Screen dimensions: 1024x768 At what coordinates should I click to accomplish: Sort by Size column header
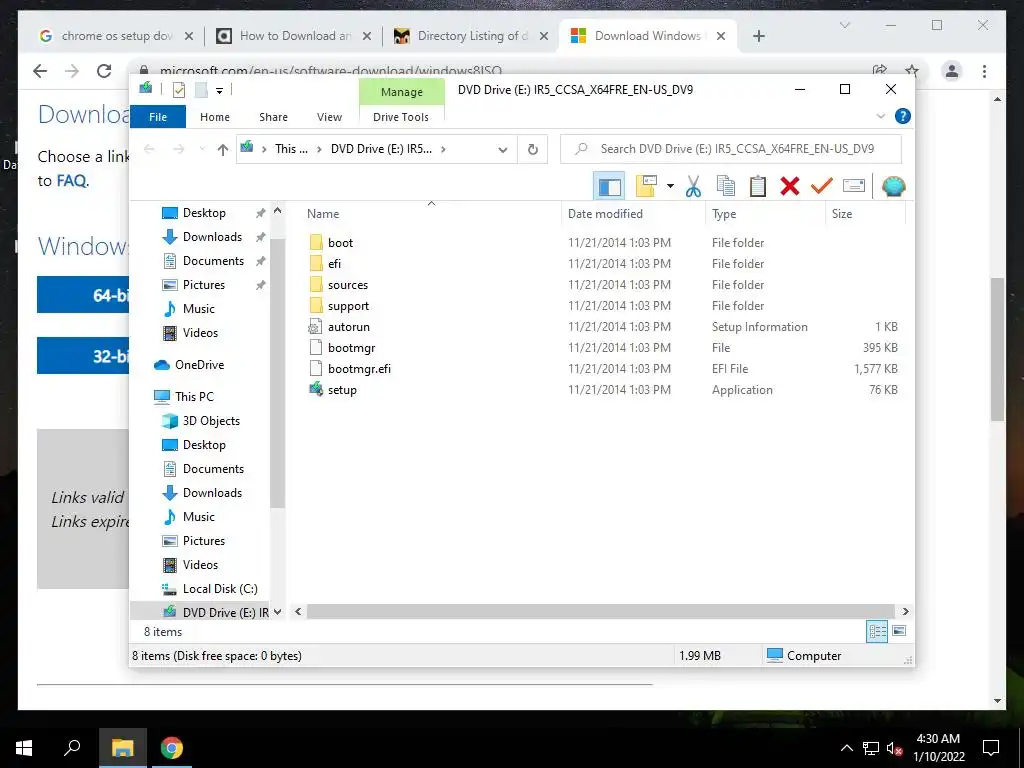tap(865, 214)
